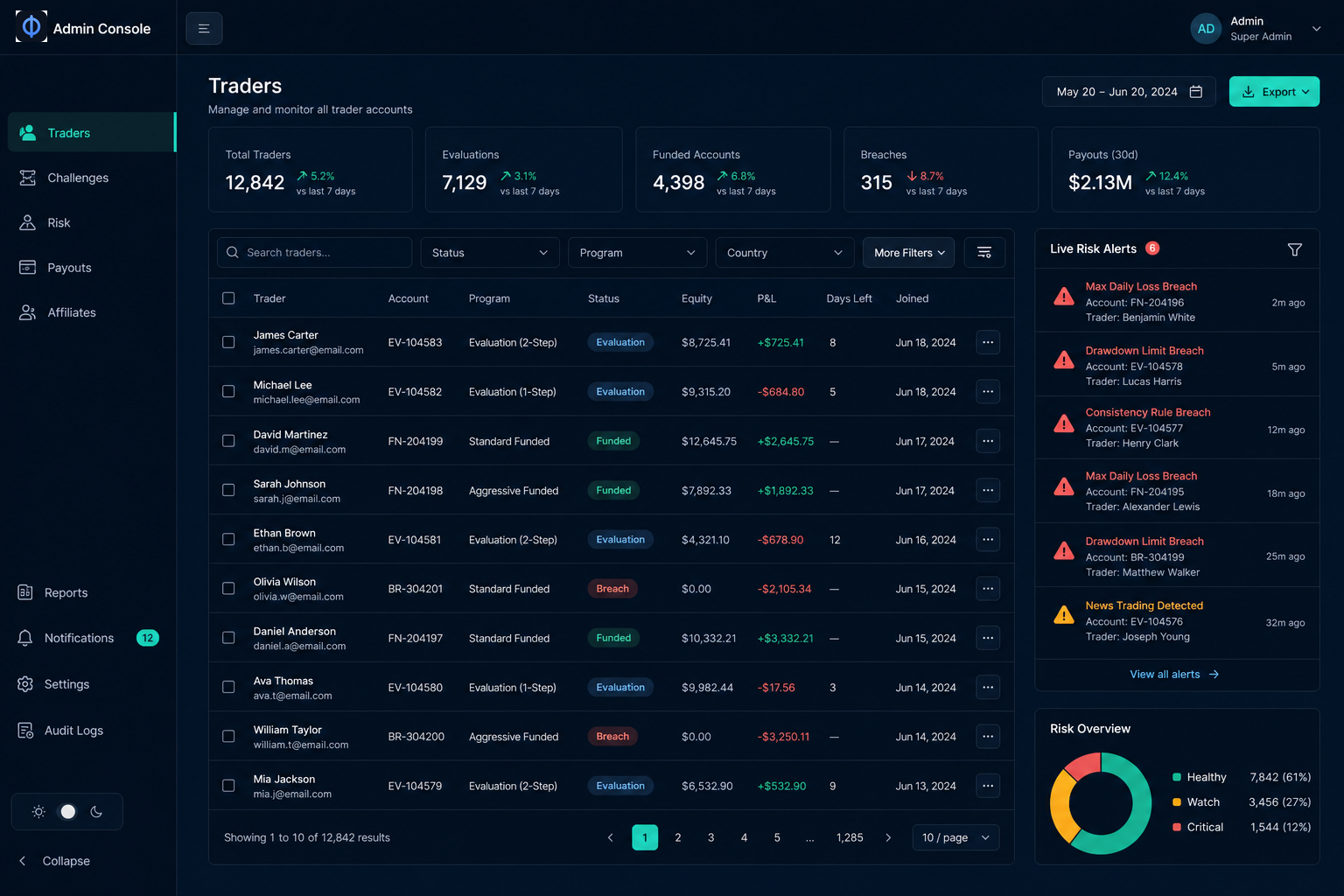Click the View all alerts link
Screen dimensions: 1344x896
tap(1174, 675)
